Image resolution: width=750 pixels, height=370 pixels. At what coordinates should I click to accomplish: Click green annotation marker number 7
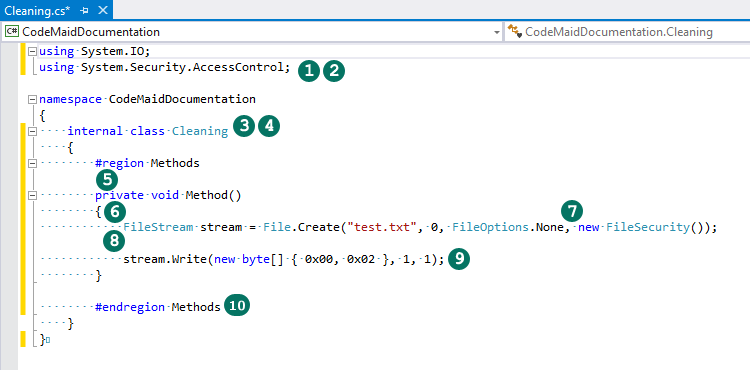[572, 211]
